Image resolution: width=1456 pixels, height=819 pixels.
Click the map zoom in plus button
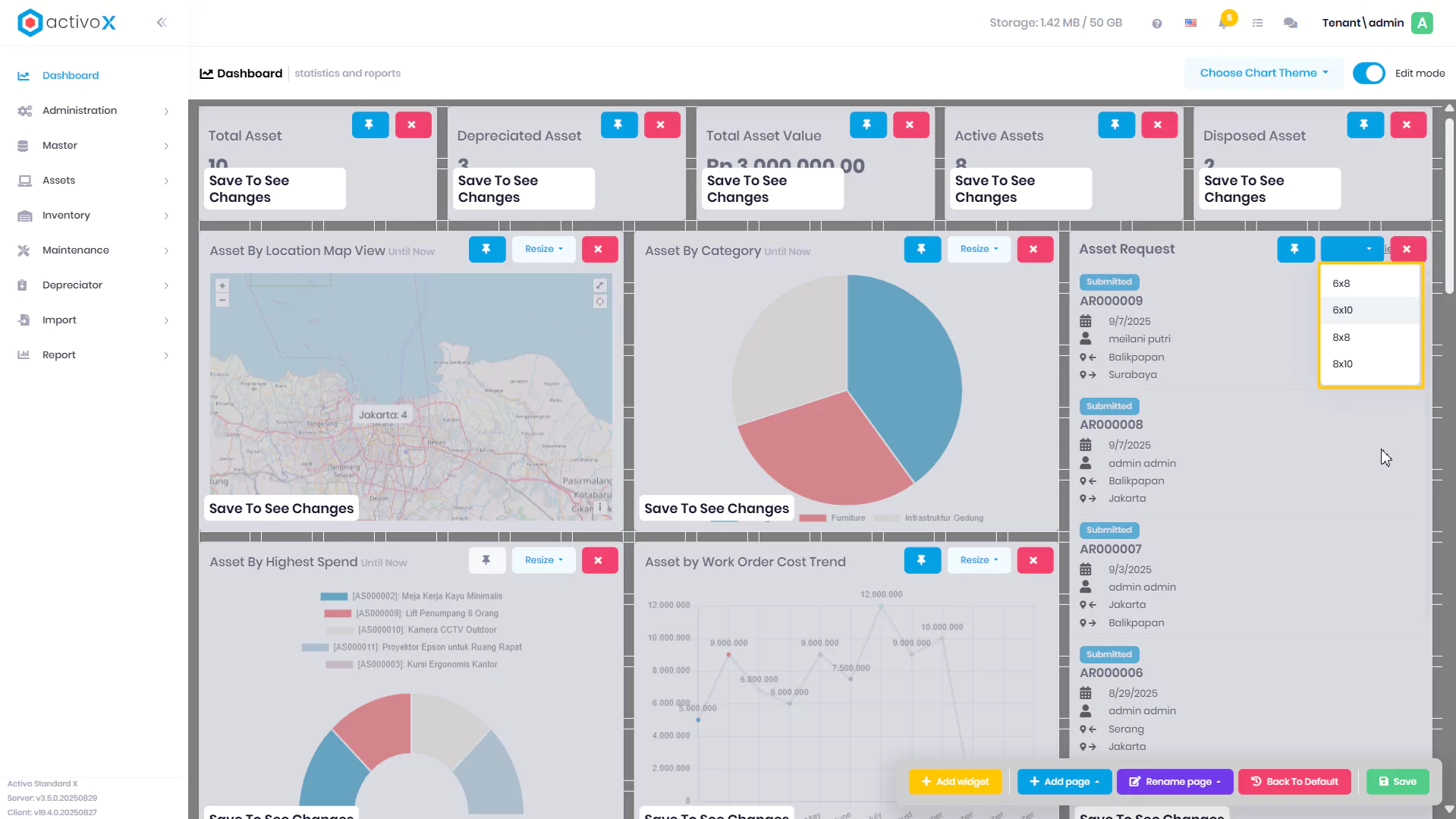coord(222,286)
